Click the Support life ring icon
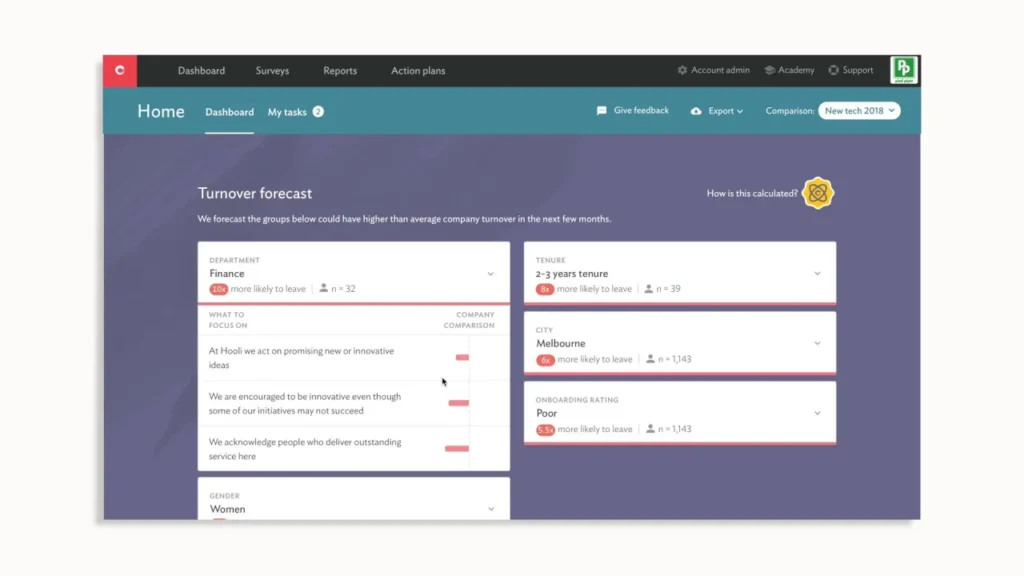The image size is (1024, 576). (833, 70)
